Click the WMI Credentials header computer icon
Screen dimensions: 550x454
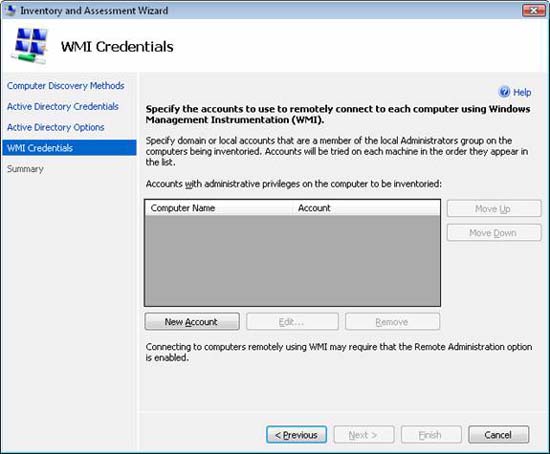coord(30,46)
